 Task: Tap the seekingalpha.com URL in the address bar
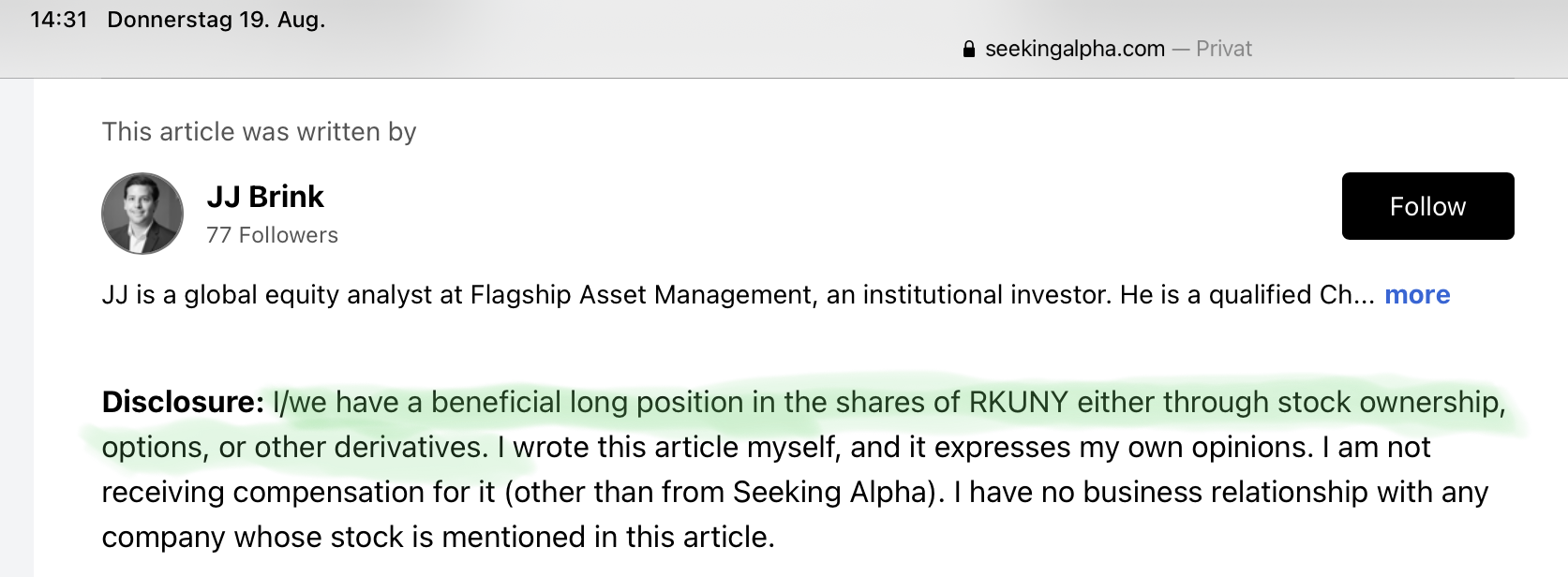[1074, 49]
